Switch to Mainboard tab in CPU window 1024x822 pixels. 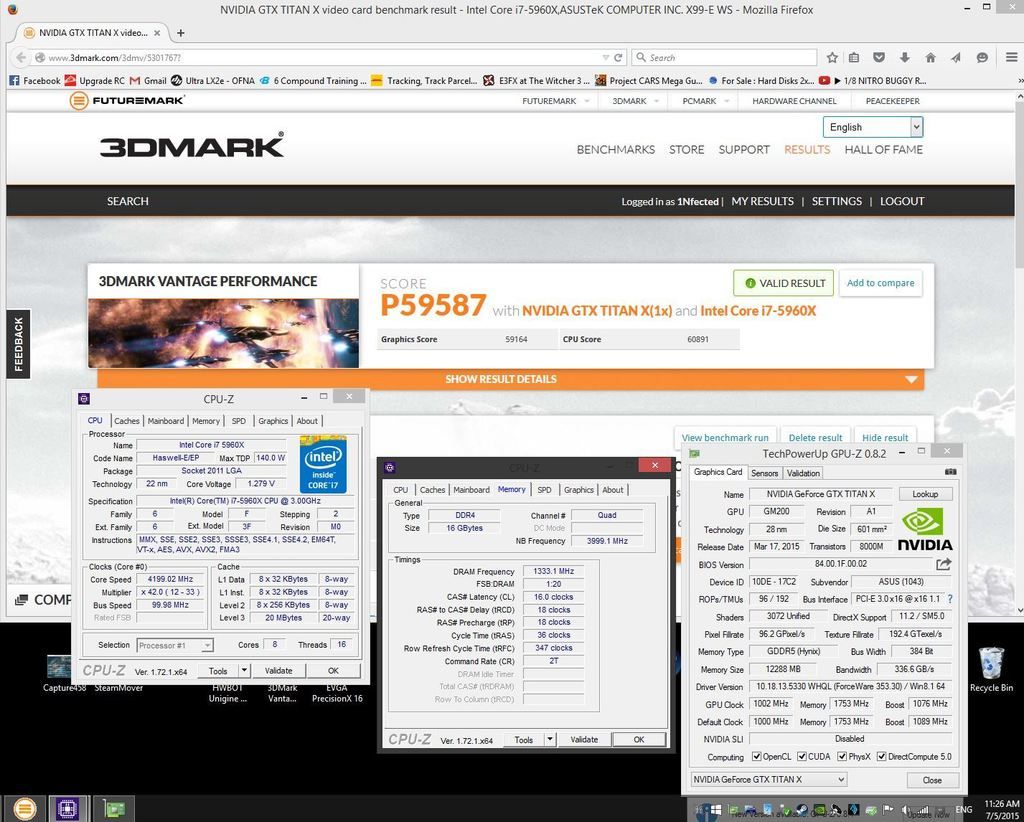[x=165, y=421]
